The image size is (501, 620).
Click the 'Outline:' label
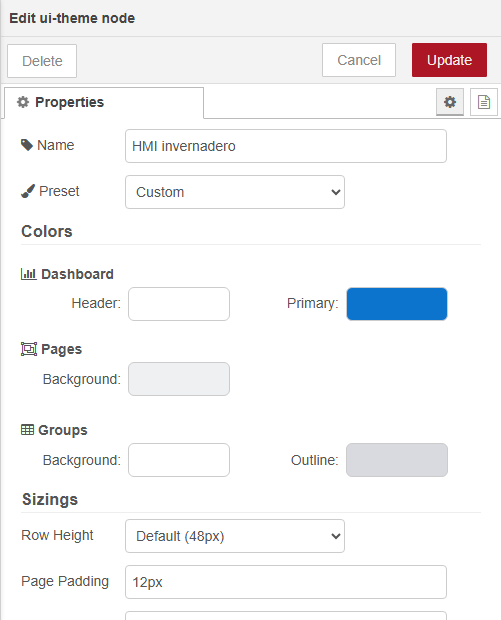[315, 460]
